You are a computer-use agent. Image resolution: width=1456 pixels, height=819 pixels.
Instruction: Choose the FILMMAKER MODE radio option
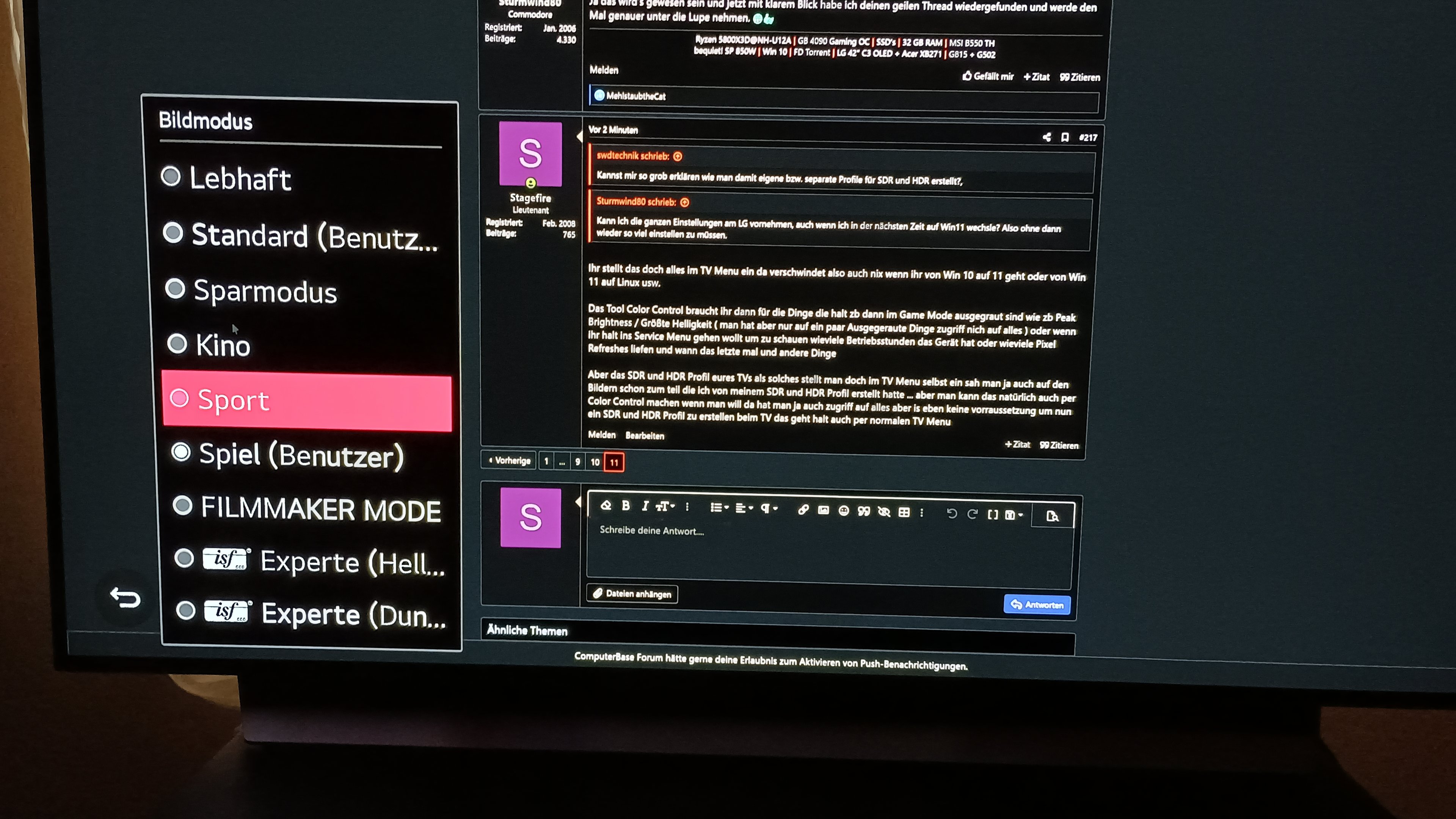(x=320, y=509)
